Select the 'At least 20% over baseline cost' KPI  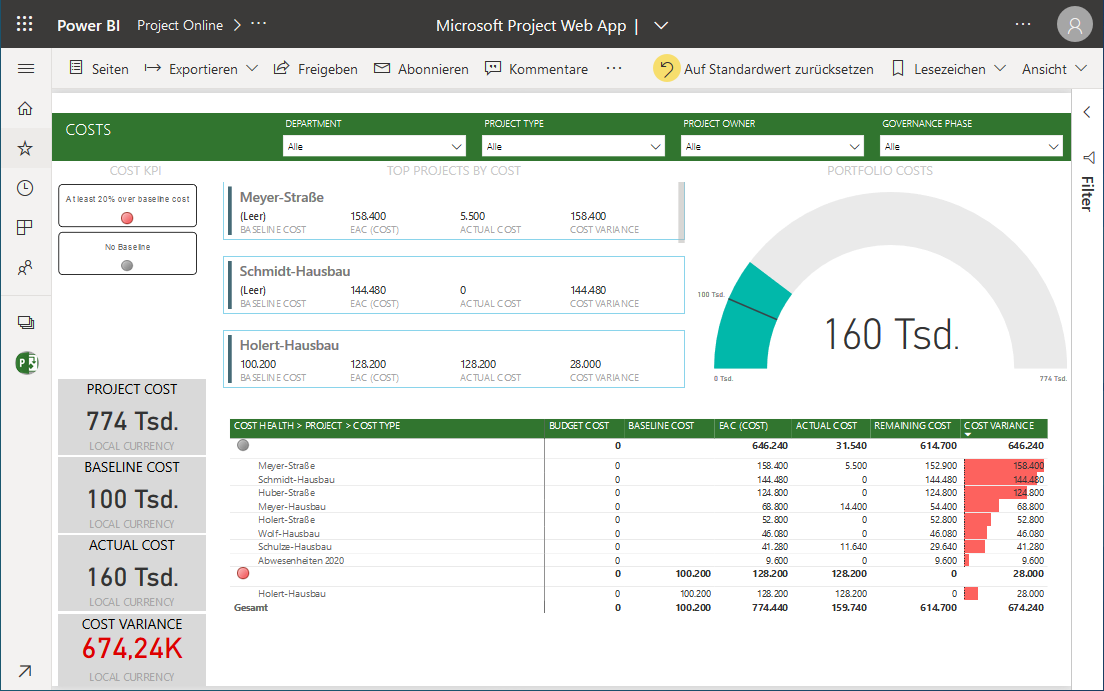tap(127, 206)
